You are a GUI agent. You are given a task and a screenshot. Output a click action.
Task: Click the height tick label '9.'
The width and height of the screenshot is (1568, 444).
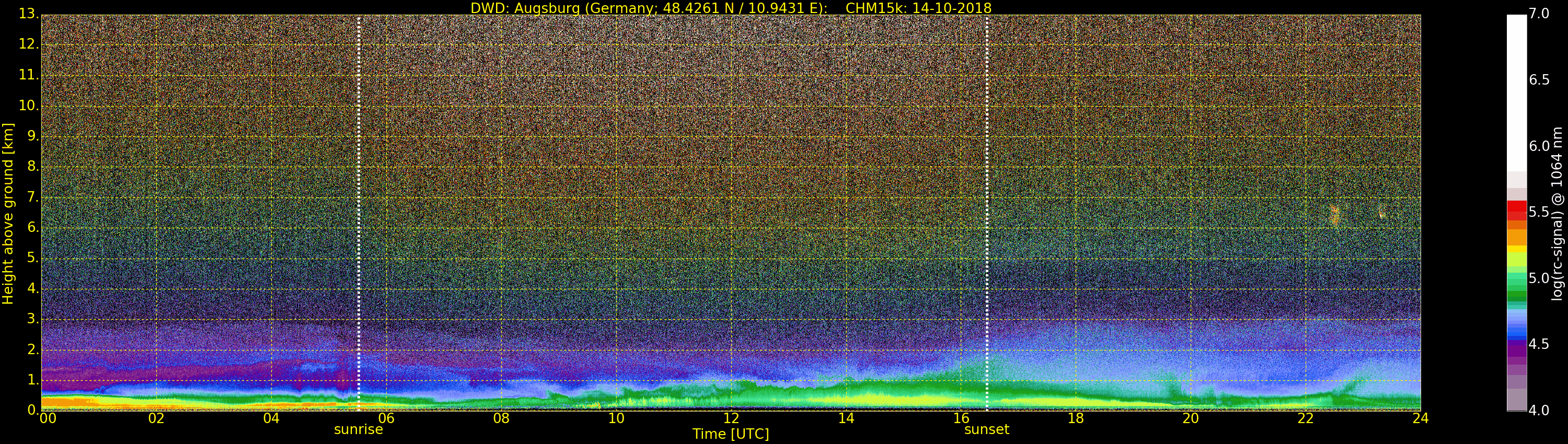[x=33, y=136]
